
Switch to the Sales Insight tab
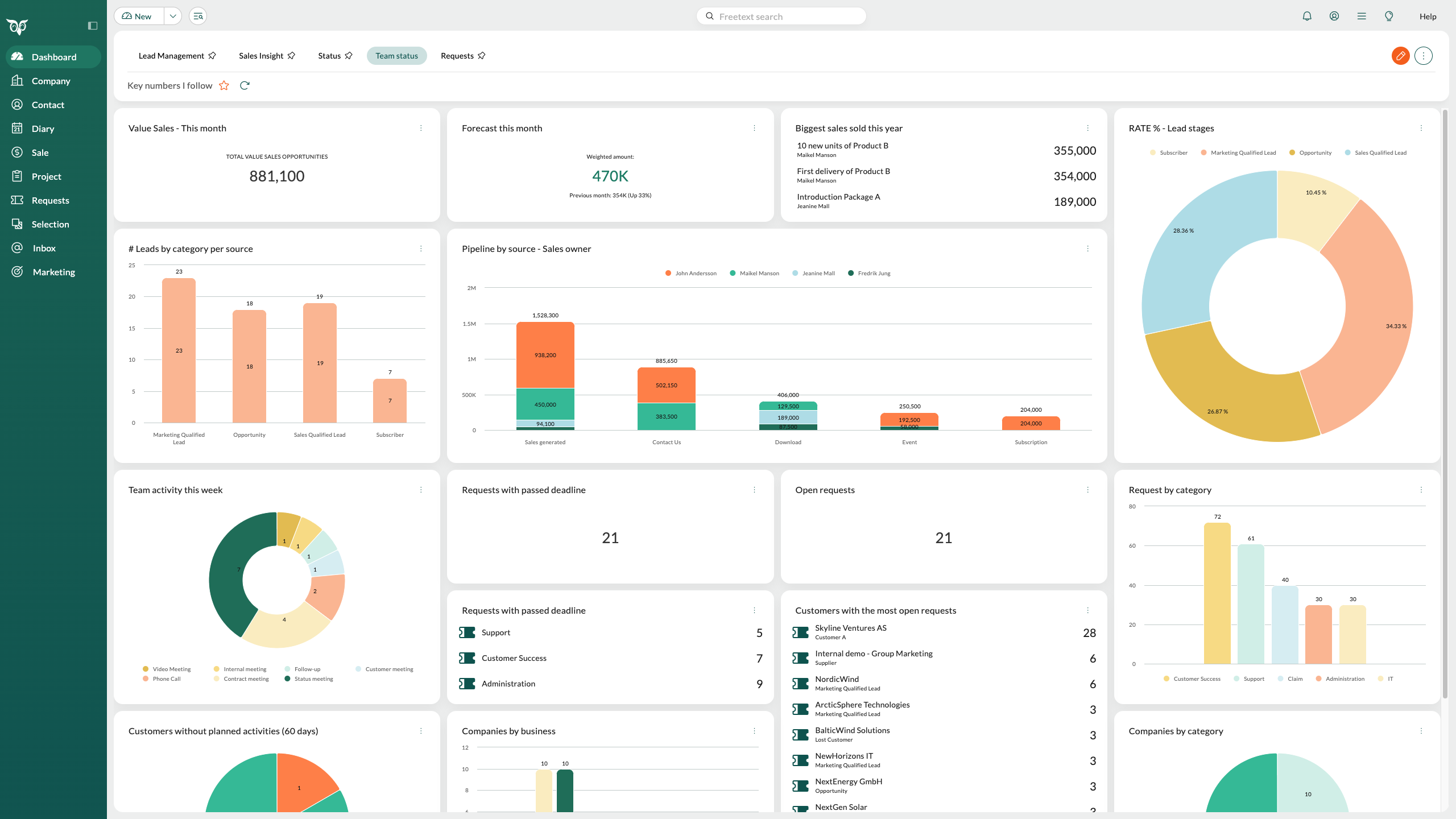click(261, 56)
